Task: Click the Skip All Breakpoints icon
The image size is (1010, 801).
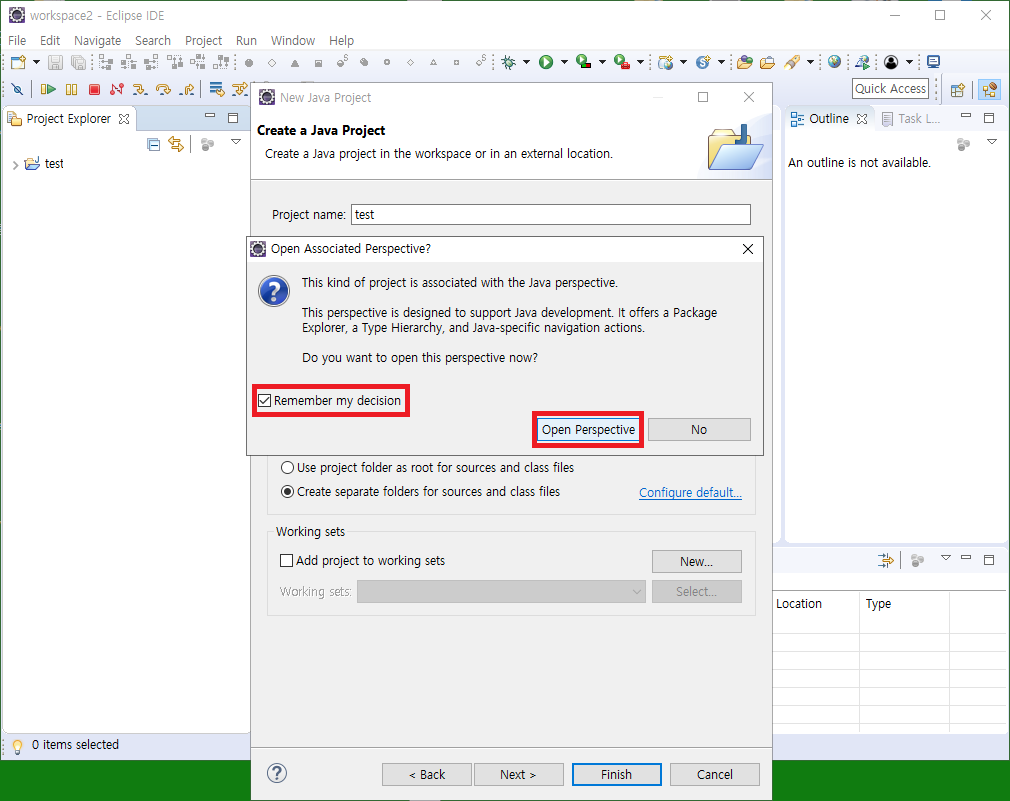Action: [17, 89]
